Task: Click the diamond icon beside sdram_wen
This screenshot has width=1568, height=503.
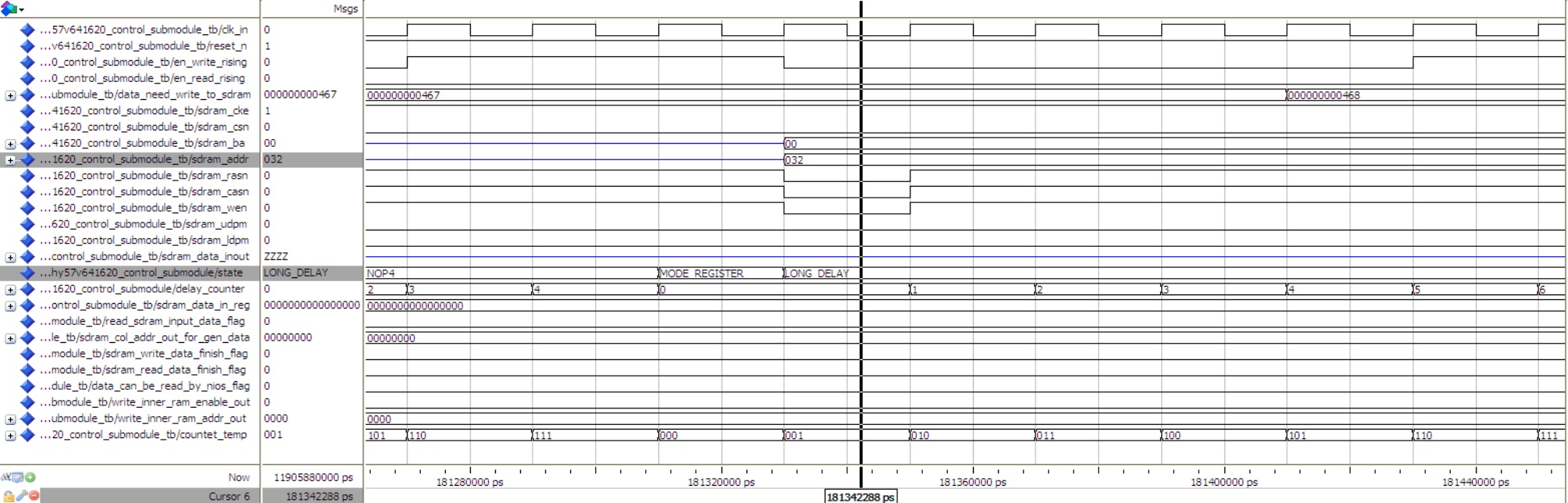Action: point(27,208)
